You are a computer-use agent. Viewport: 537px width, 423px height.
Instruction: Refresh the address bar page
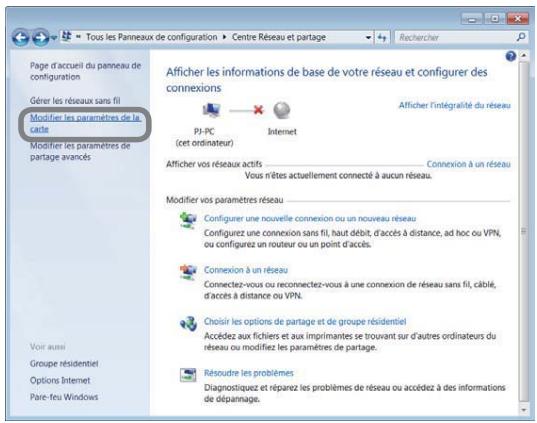pos(382,37)
